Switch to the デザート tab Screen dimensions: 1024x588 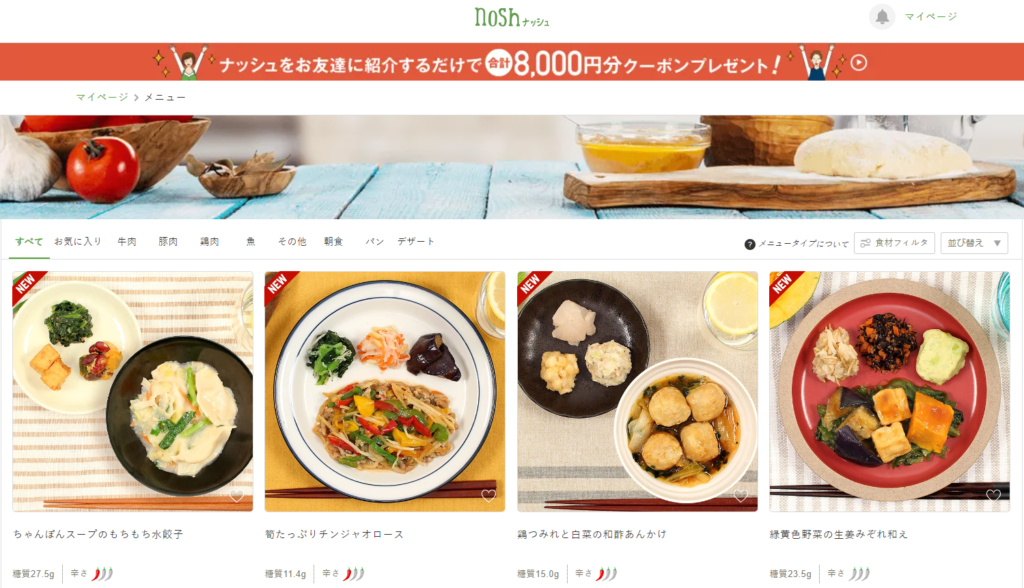click(416, 241)
